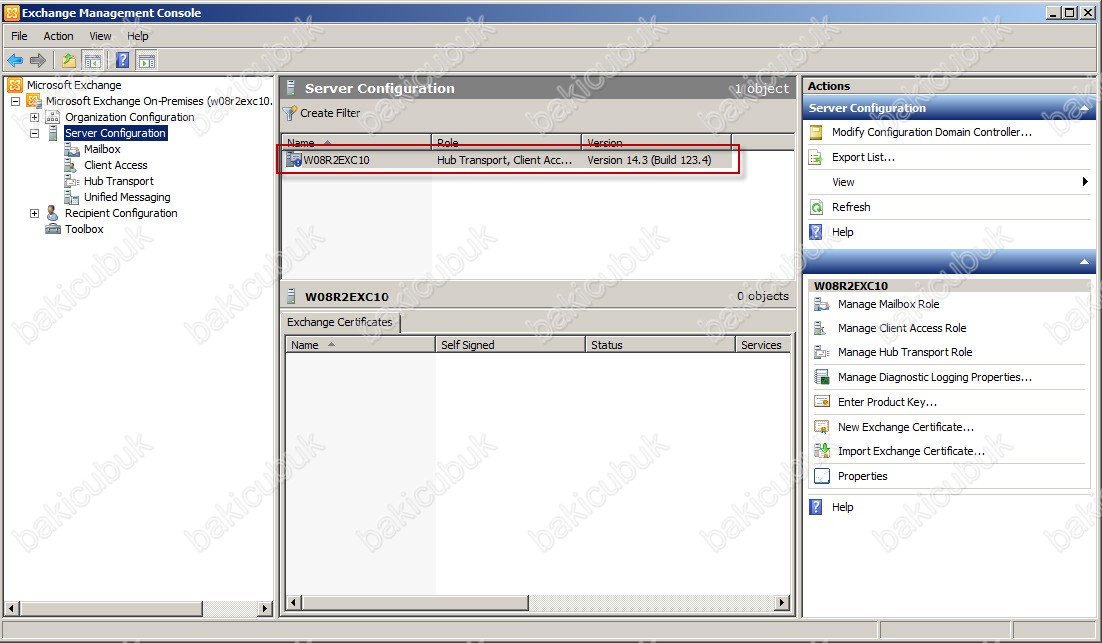Click the Modify Configuration Domain Controller icon
This screenshot has height=643, width=1102.
[x=816, y=132]
